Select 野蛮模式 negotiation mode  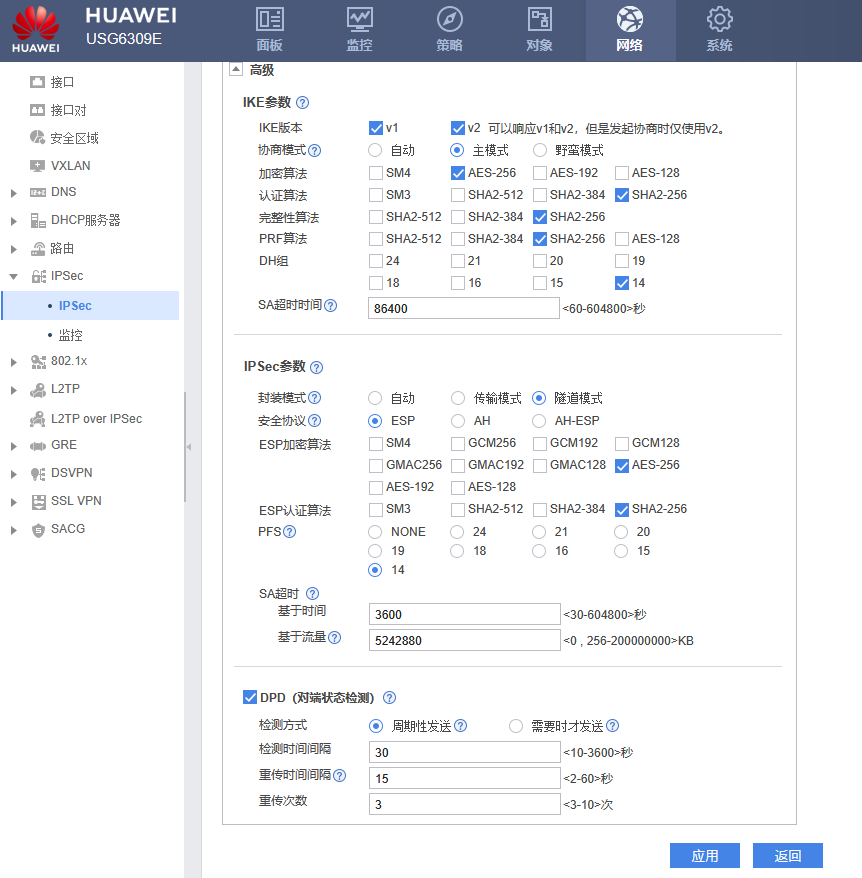click(x=540, y=150)
